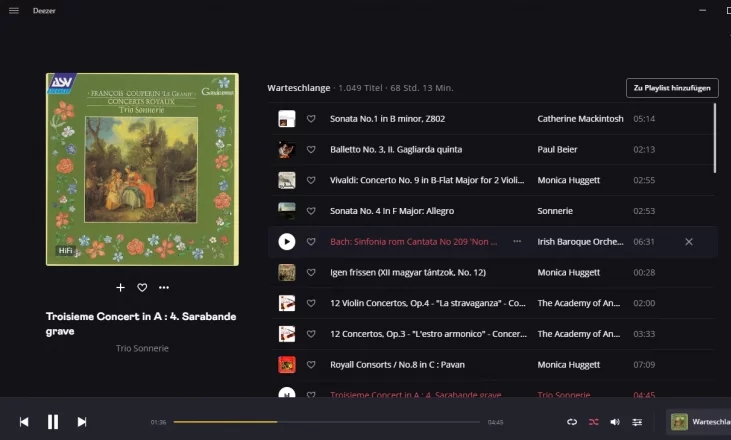Click the Balletto No. 3 cover thumbnail
Image resolution: width=731 pixels, height=440 pixels.
click(287, 150)
